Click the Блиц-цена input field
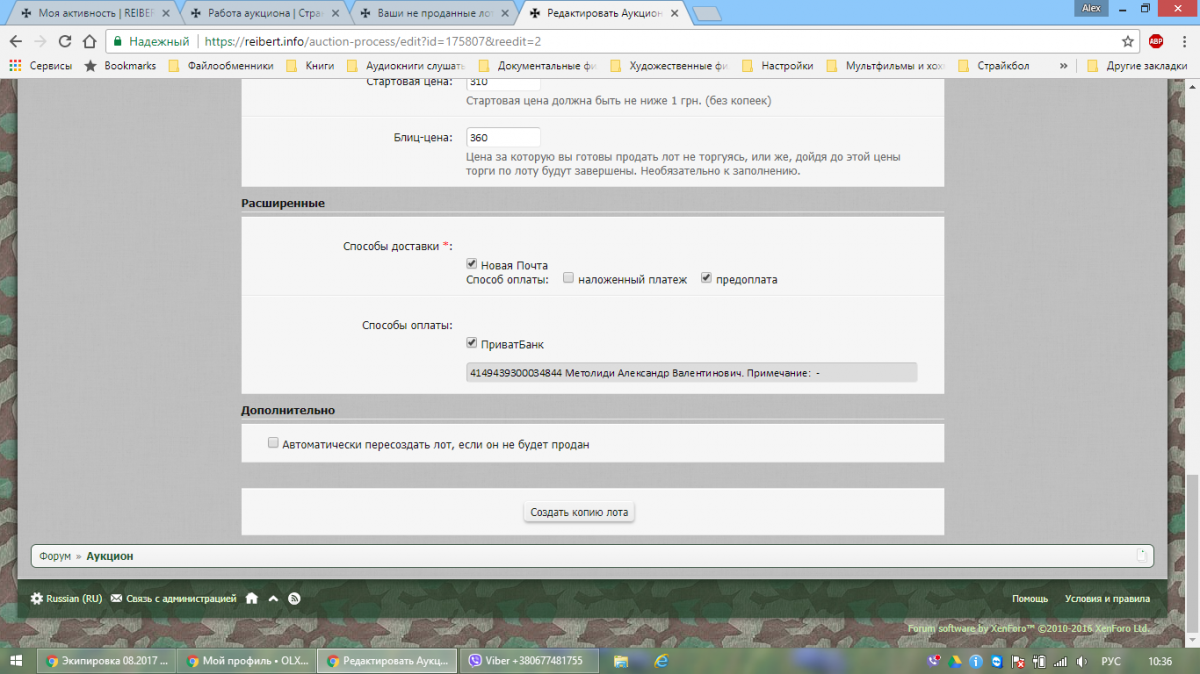The image size is (1200, 674). click(x=503, y=138)
